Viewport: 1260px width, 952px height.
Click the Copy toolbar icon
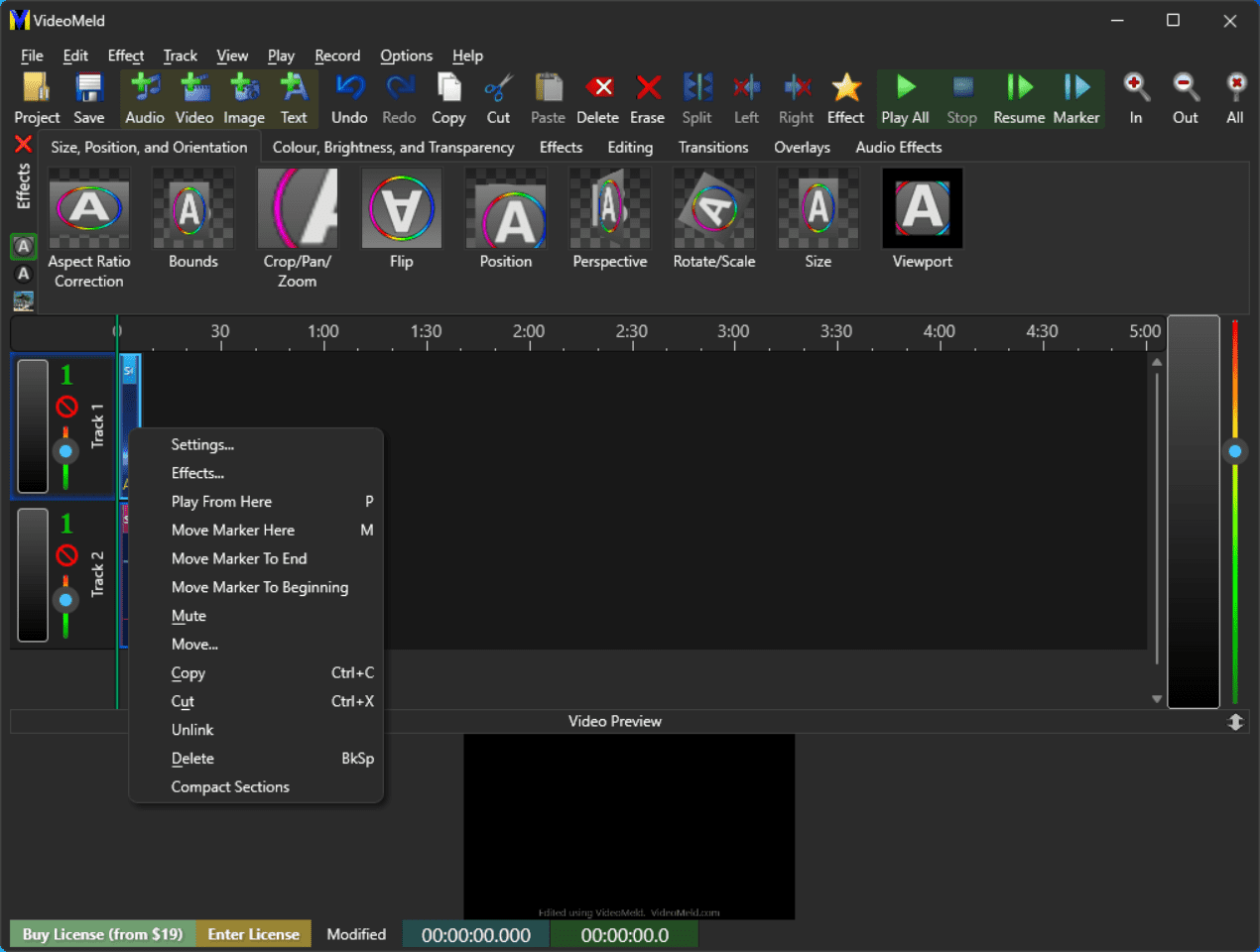448,98
